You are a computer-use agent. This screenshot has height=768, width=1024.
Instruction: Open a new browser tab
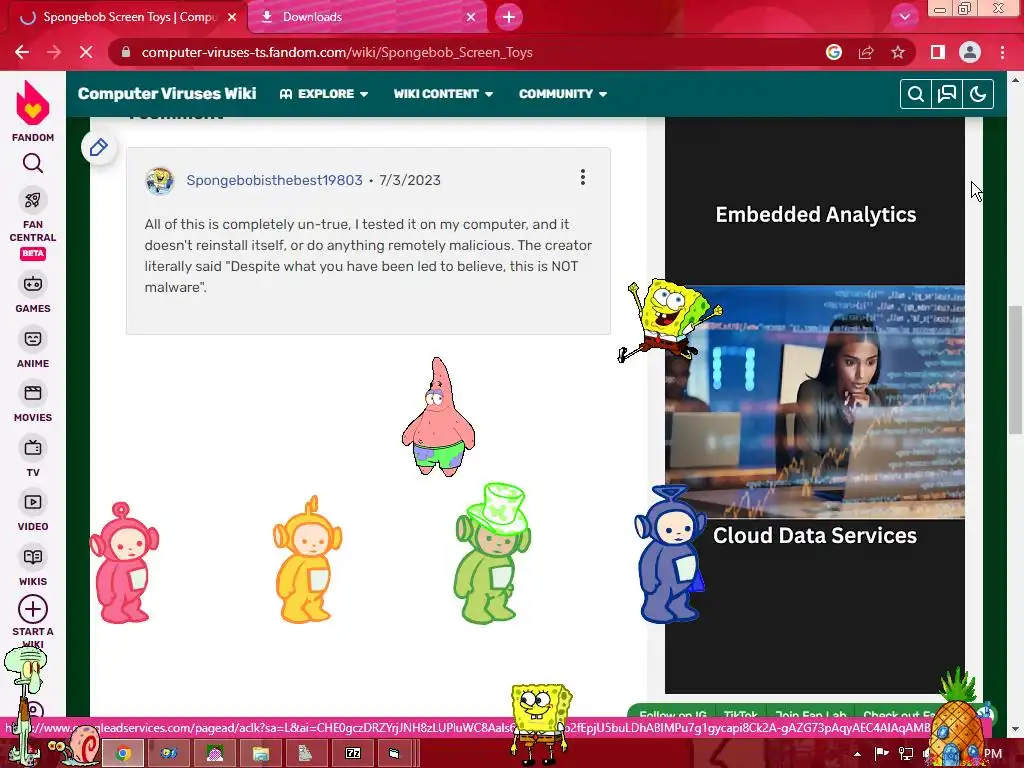tap(509, 18)
